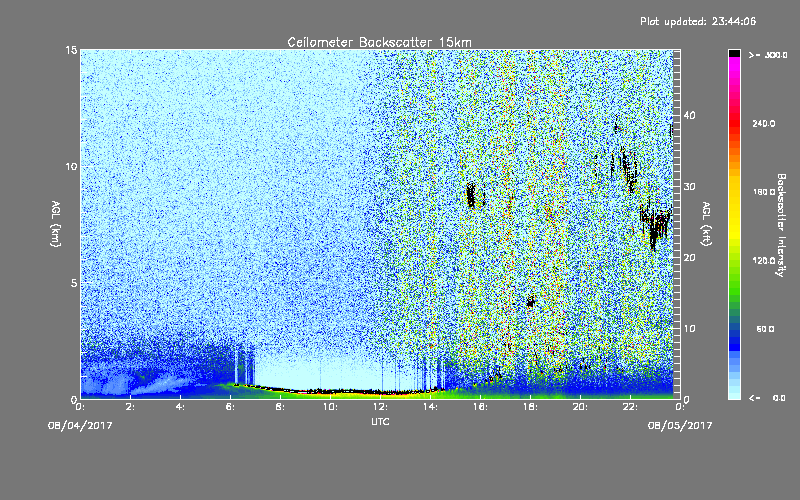Click the '40' tick on the kft axis

(689, 115)
